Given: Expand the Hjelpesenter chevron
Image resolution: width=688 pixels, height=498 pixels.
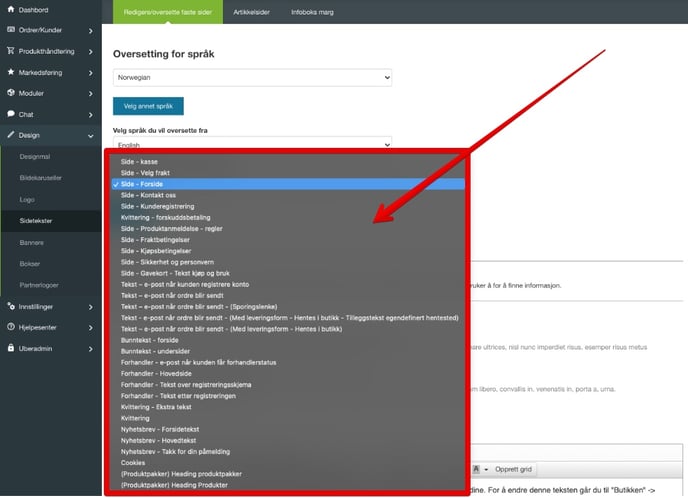Looking at the screenshot, I should 90,328.
